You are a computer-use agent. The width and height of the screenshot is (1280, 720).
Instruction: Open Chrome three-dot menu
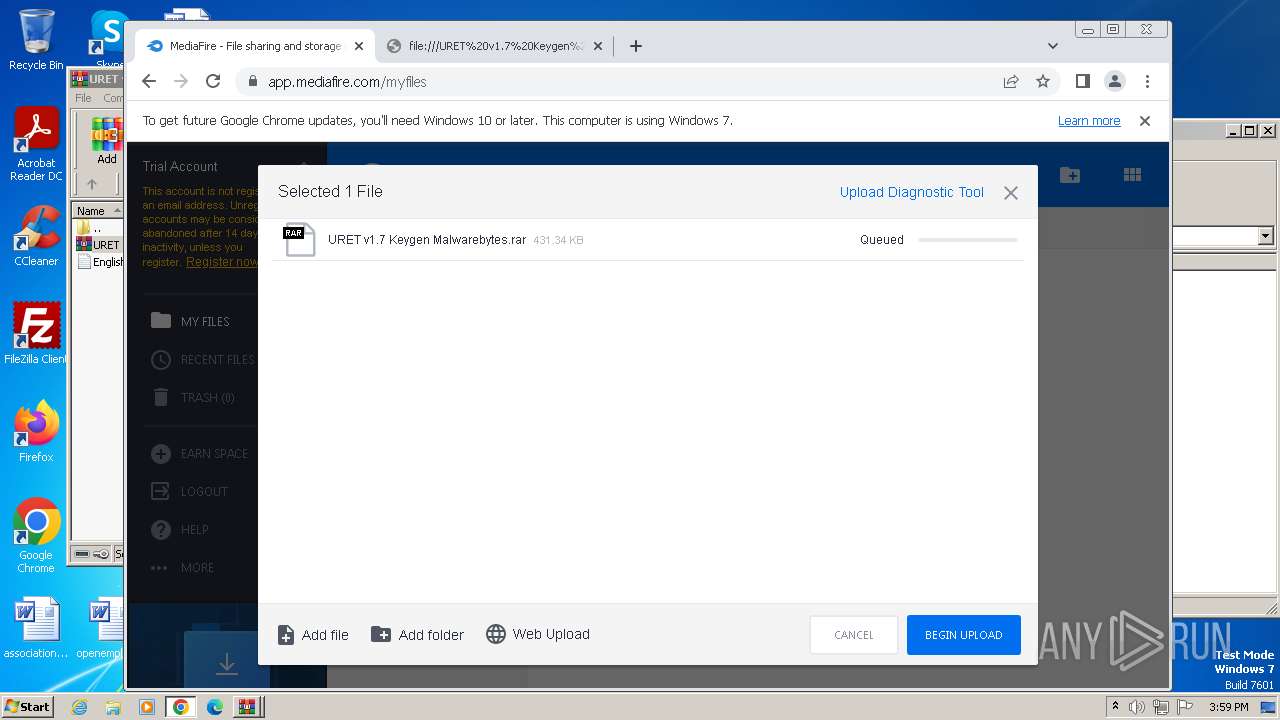point(1147,81)
